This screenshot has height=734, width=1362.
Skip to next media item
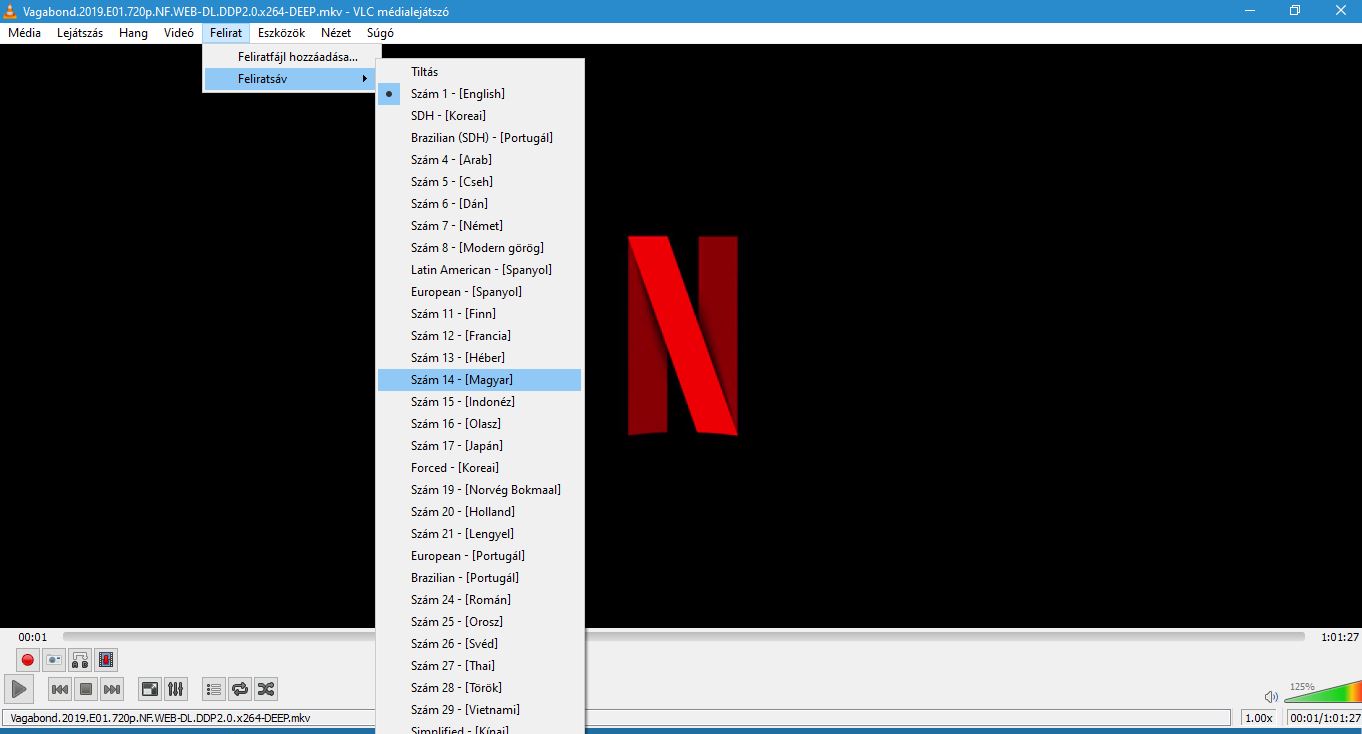coord(112,689)
